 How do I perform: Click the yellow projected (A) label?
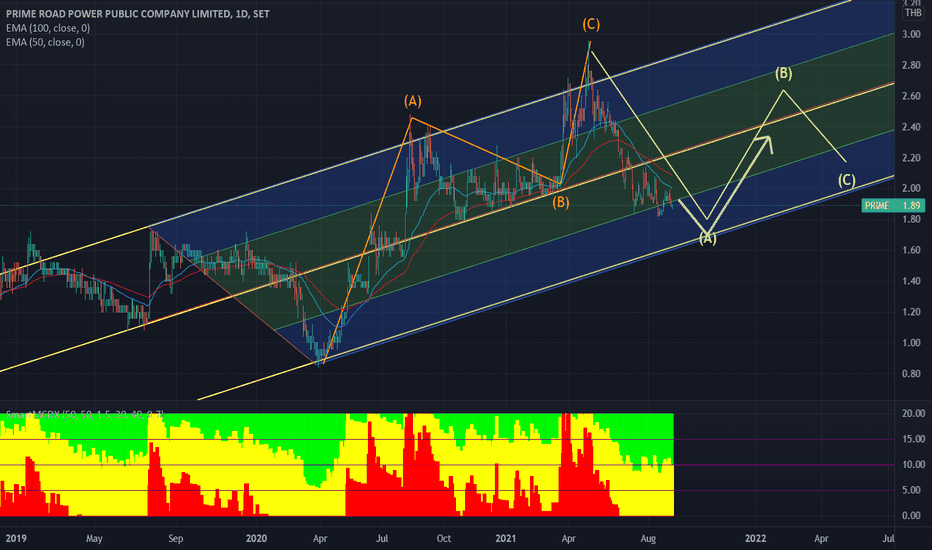point(707,239)
